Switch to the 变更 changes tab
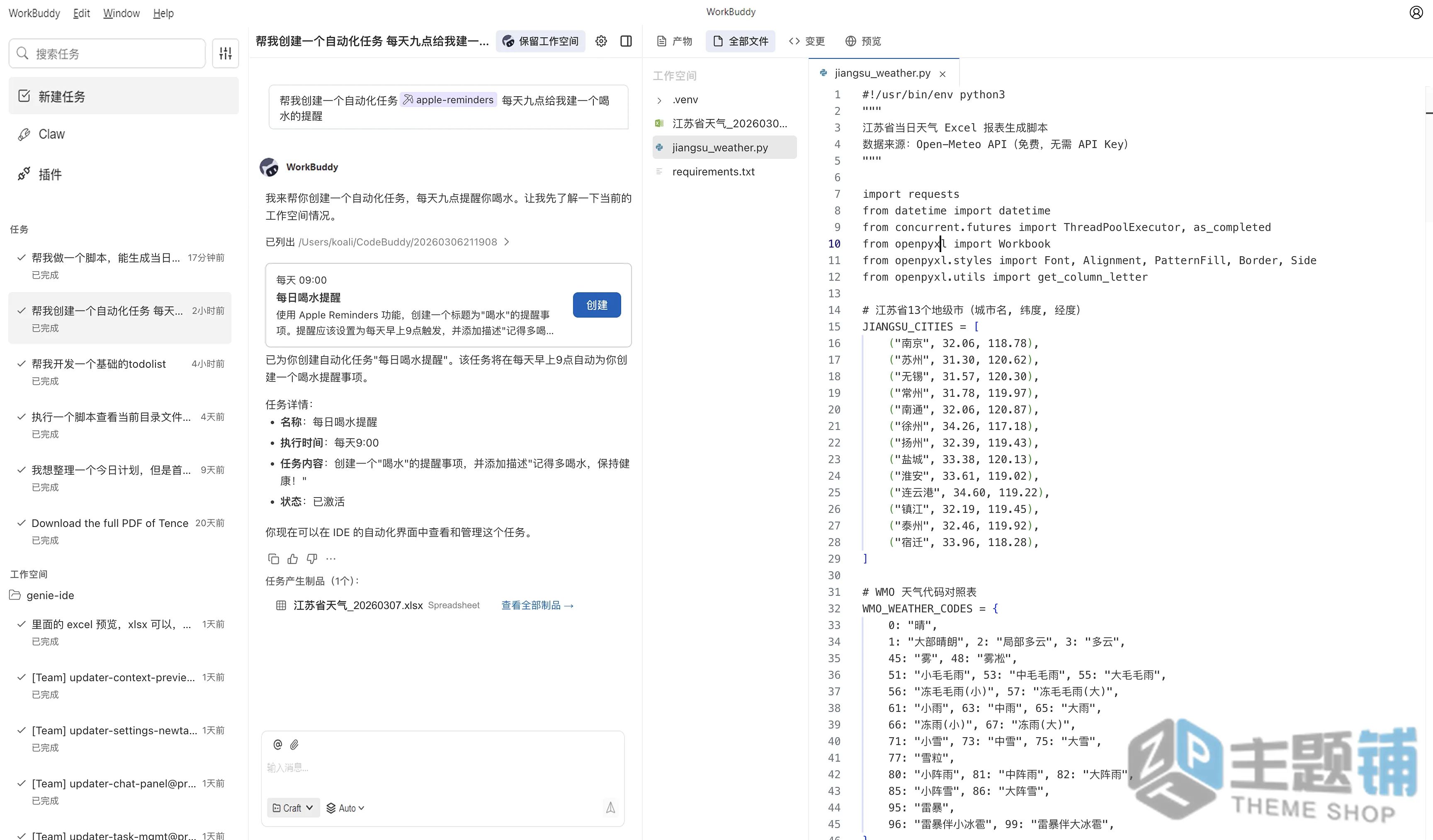Image resolution: width=1433 pixels, height=840 pixels. coord(807,41)
